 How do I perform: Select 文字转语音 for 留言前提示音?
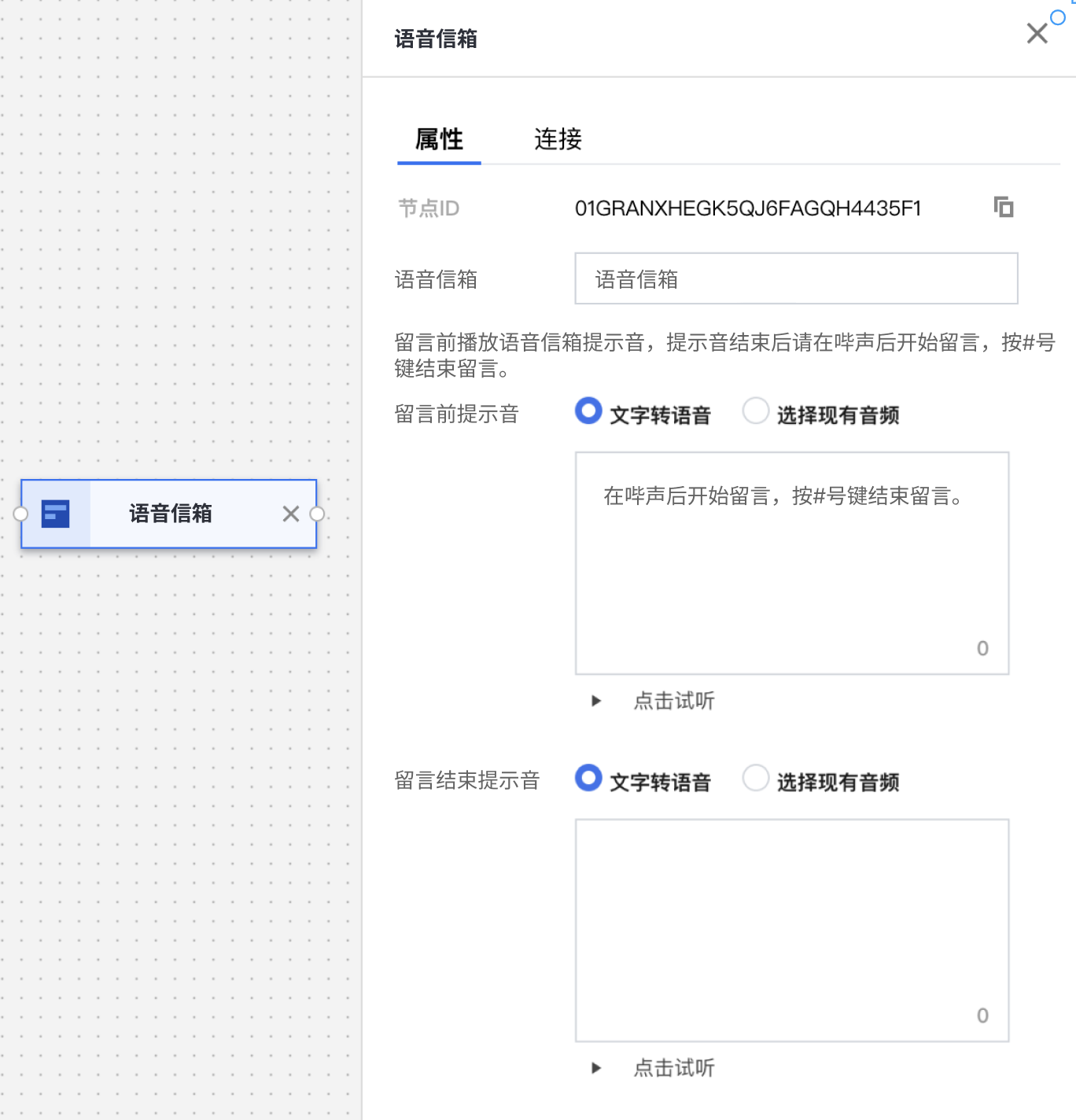[x=588, y=411]
